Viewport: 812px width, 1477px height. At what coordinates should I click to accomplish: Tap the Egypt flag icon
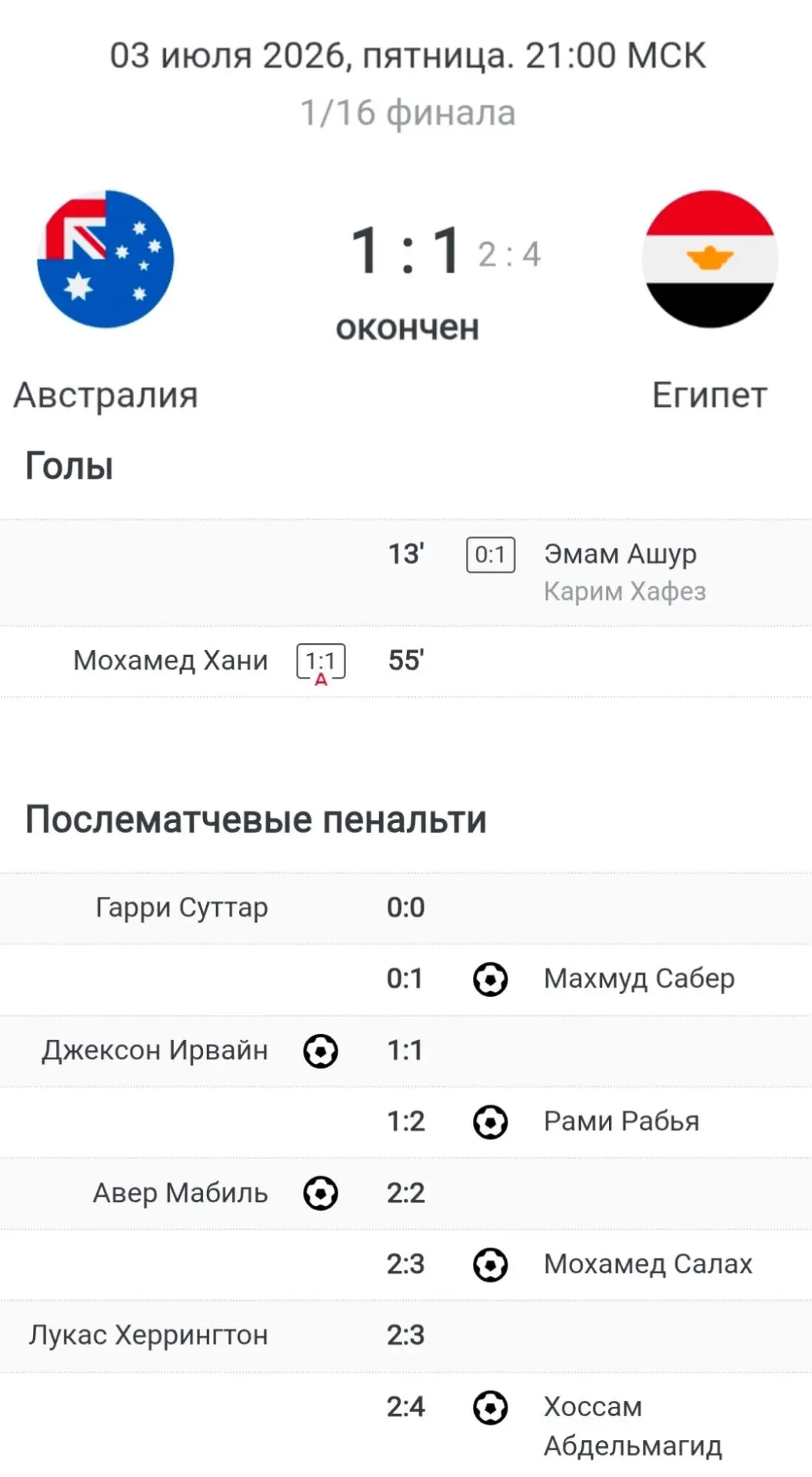point(710,258)
